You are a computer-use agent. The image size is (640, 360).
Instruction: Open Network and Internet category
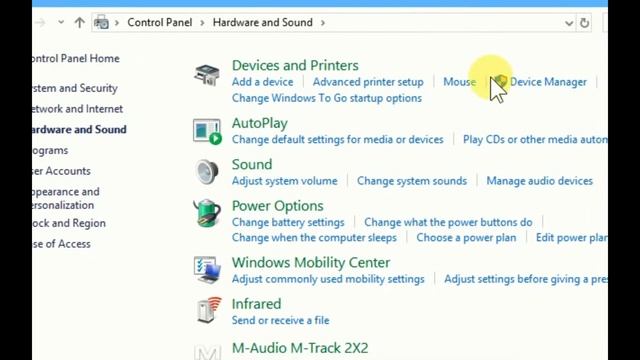coord(78,109)
